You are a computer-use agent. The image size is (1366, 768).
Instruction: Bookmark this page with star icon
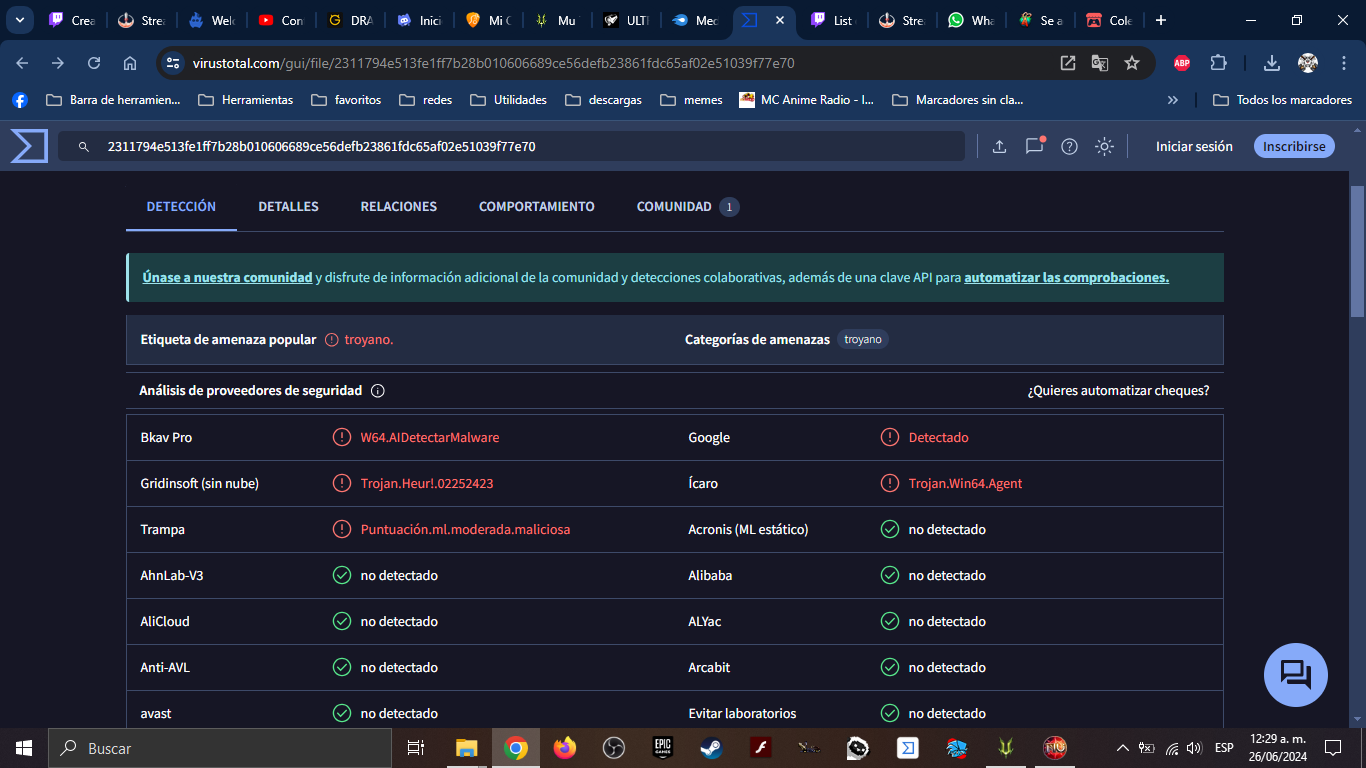(1132, 63)
